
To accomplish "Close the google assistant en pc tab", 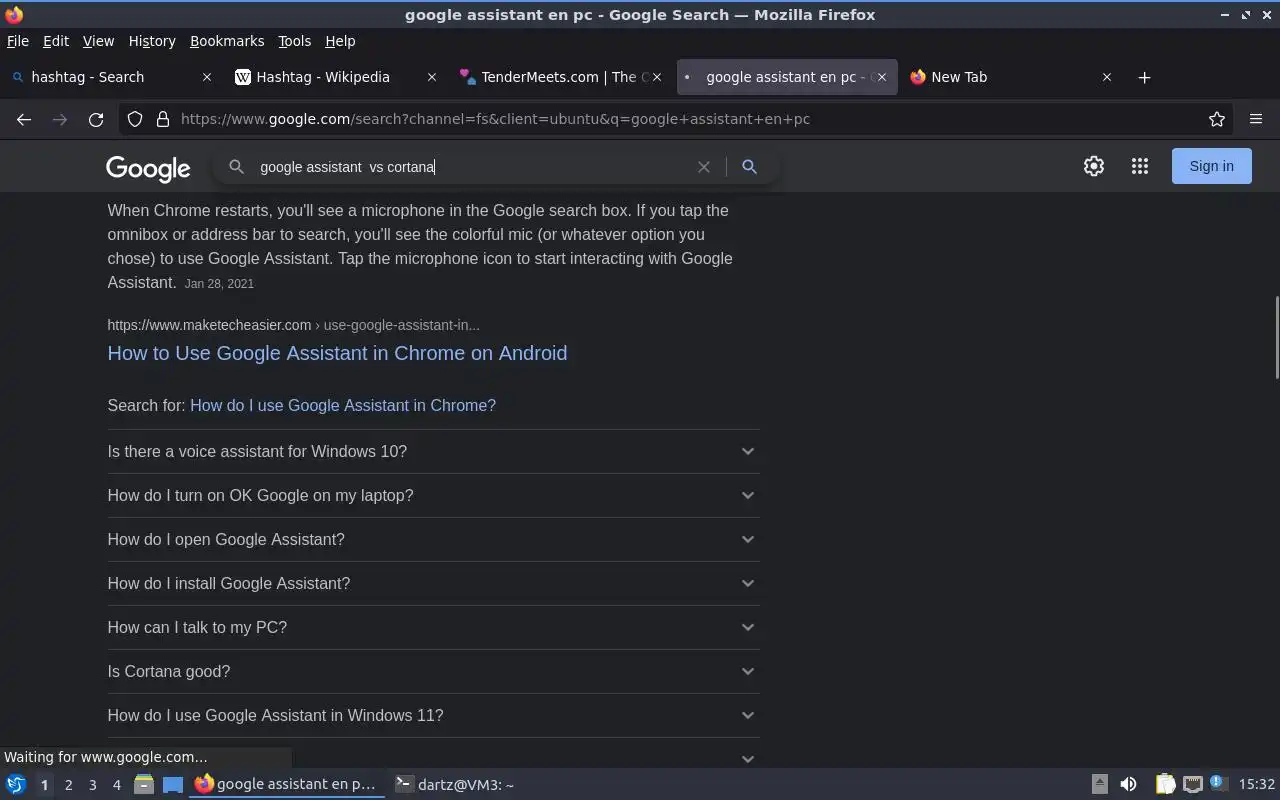I will [x=881, y=77].
